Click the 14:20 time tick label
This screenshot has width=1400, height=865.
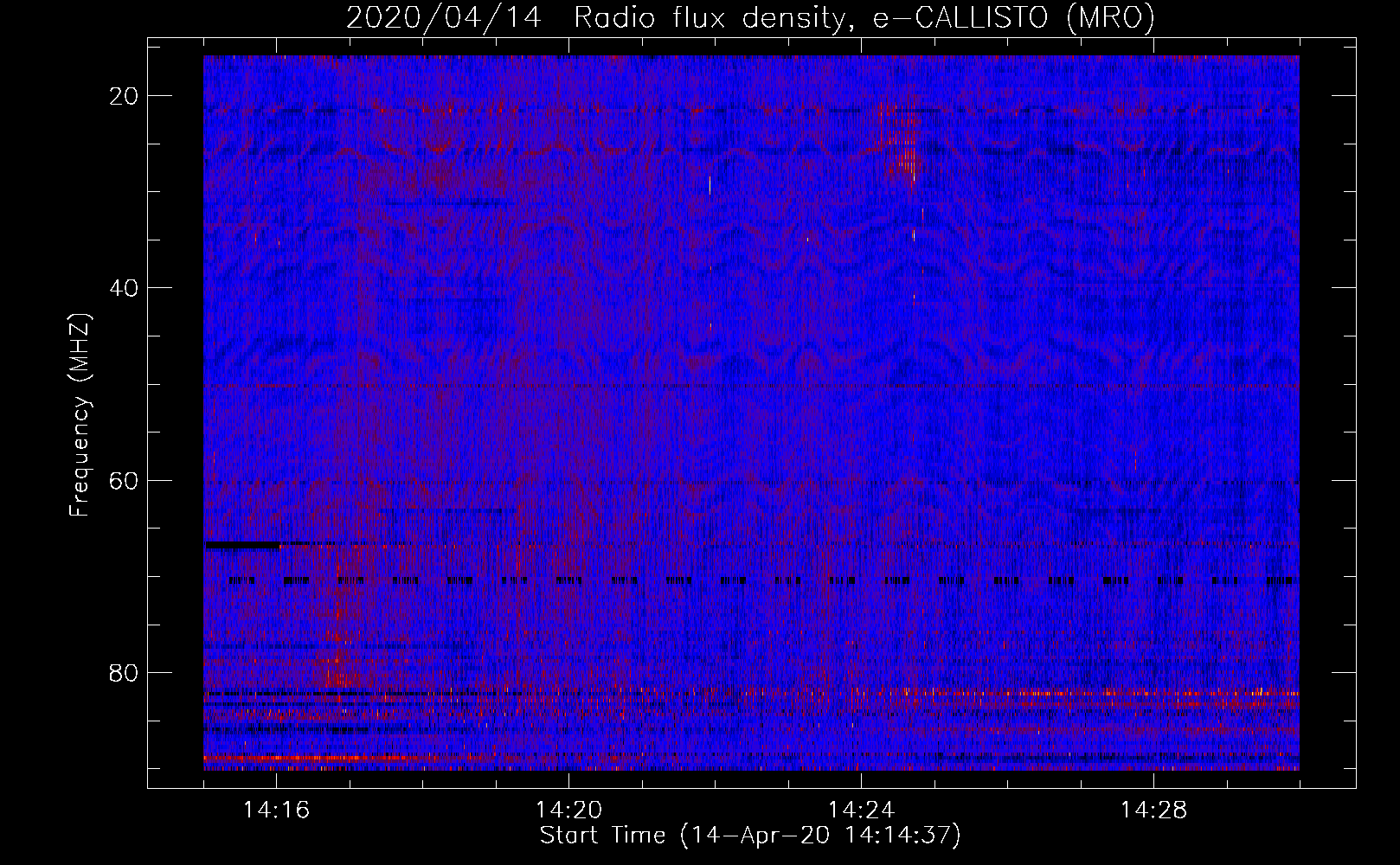click(x=568, y=811)
